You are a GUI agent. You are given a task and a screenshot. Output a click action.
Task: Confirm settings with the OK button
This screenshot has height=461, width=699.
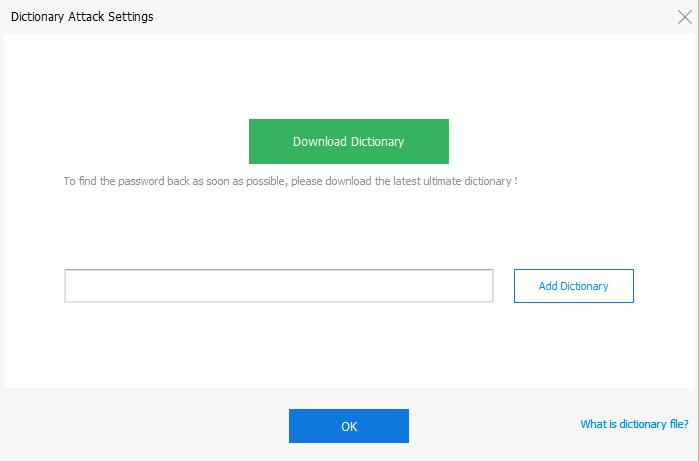(x=349, y=426)
